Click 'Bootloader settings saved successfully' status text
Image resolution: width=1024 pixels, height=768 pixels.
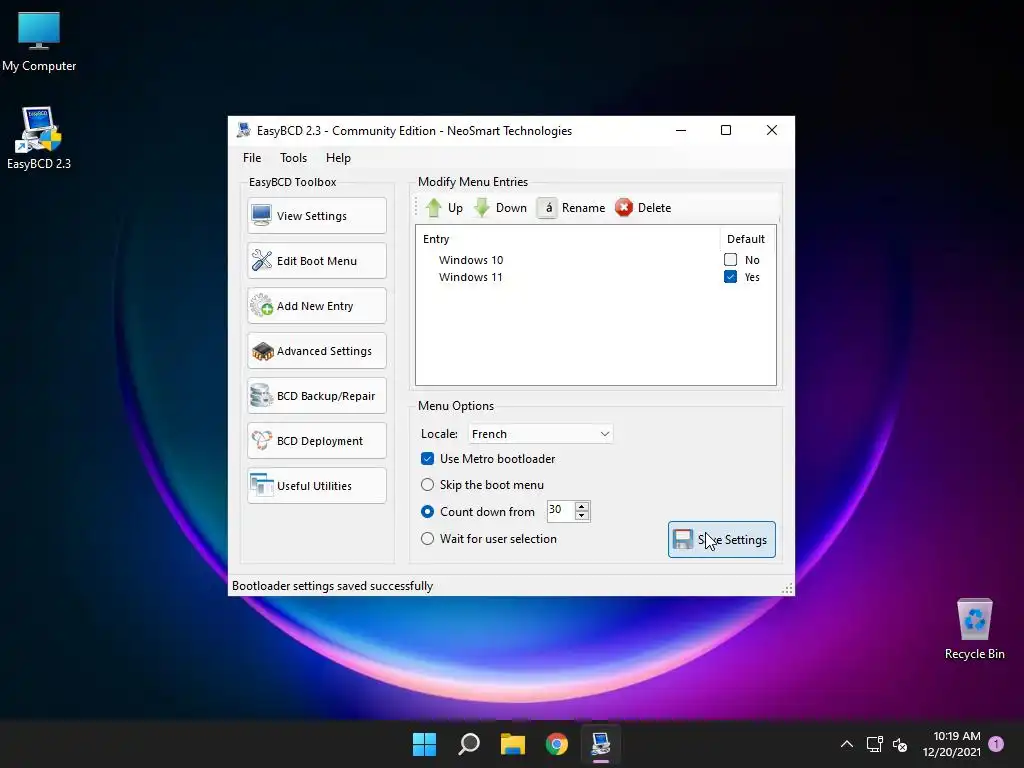[x=332, y=586]
